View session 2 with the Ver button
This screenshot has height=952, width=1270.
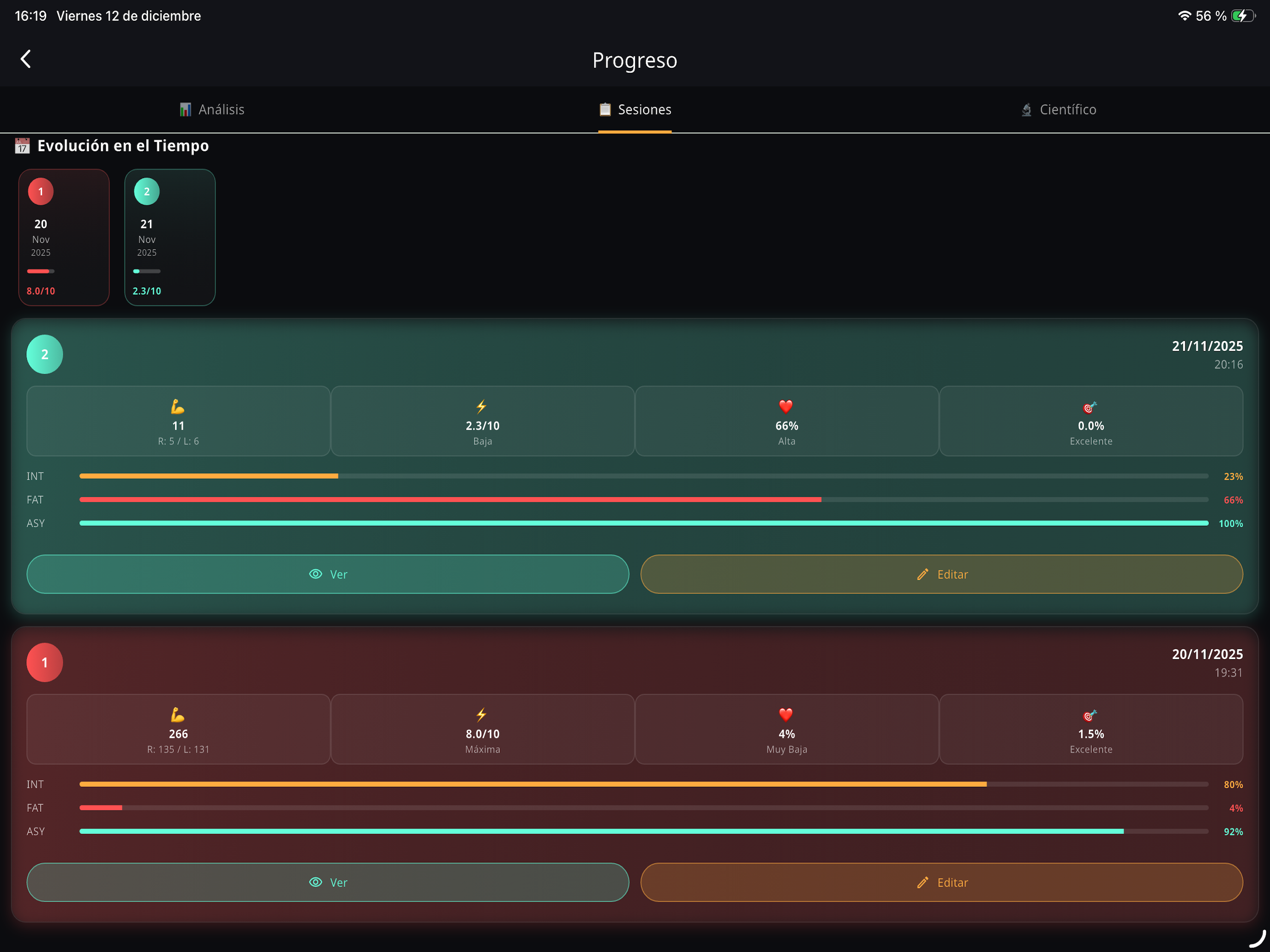(x=328, y=574)
